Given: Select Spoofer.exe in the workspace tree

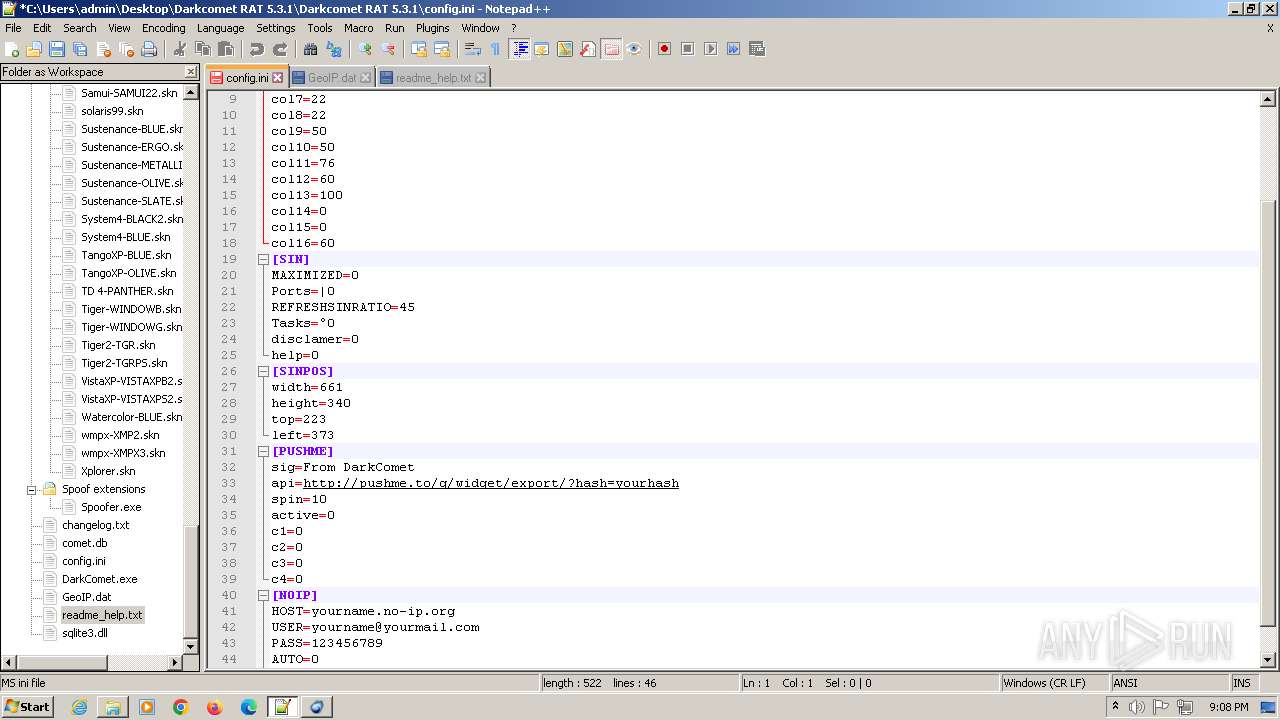Looking at the screenshot, I should pos(111,507).
